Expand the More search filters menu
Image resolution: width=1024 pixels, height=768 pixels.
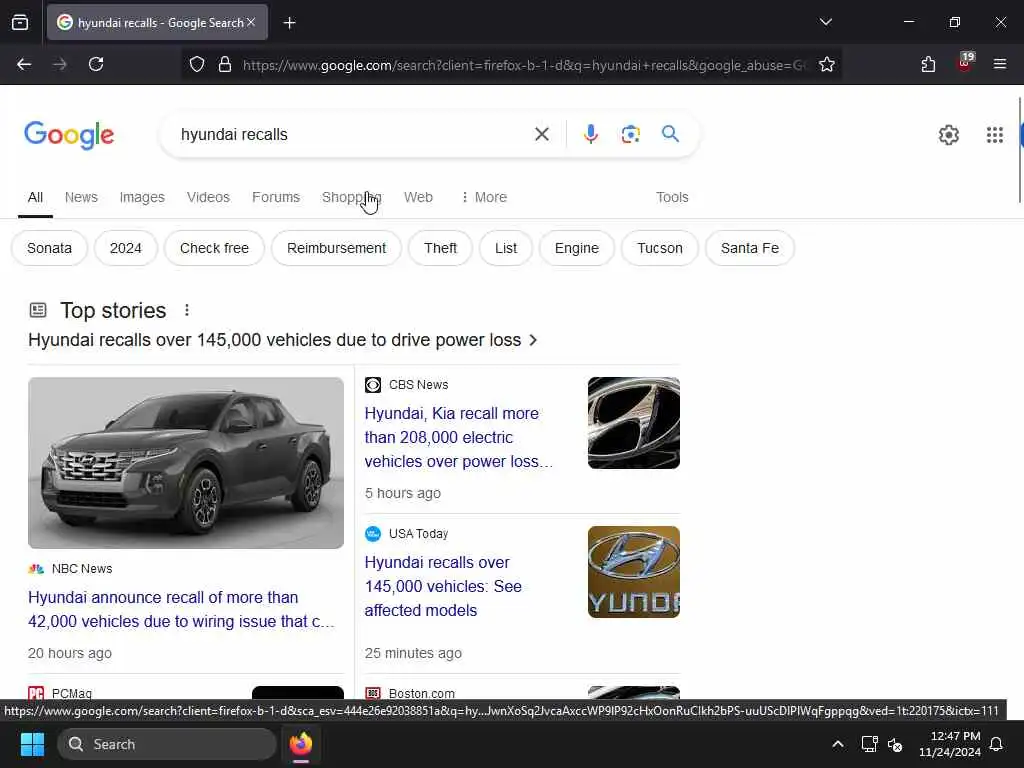point(484,197)
